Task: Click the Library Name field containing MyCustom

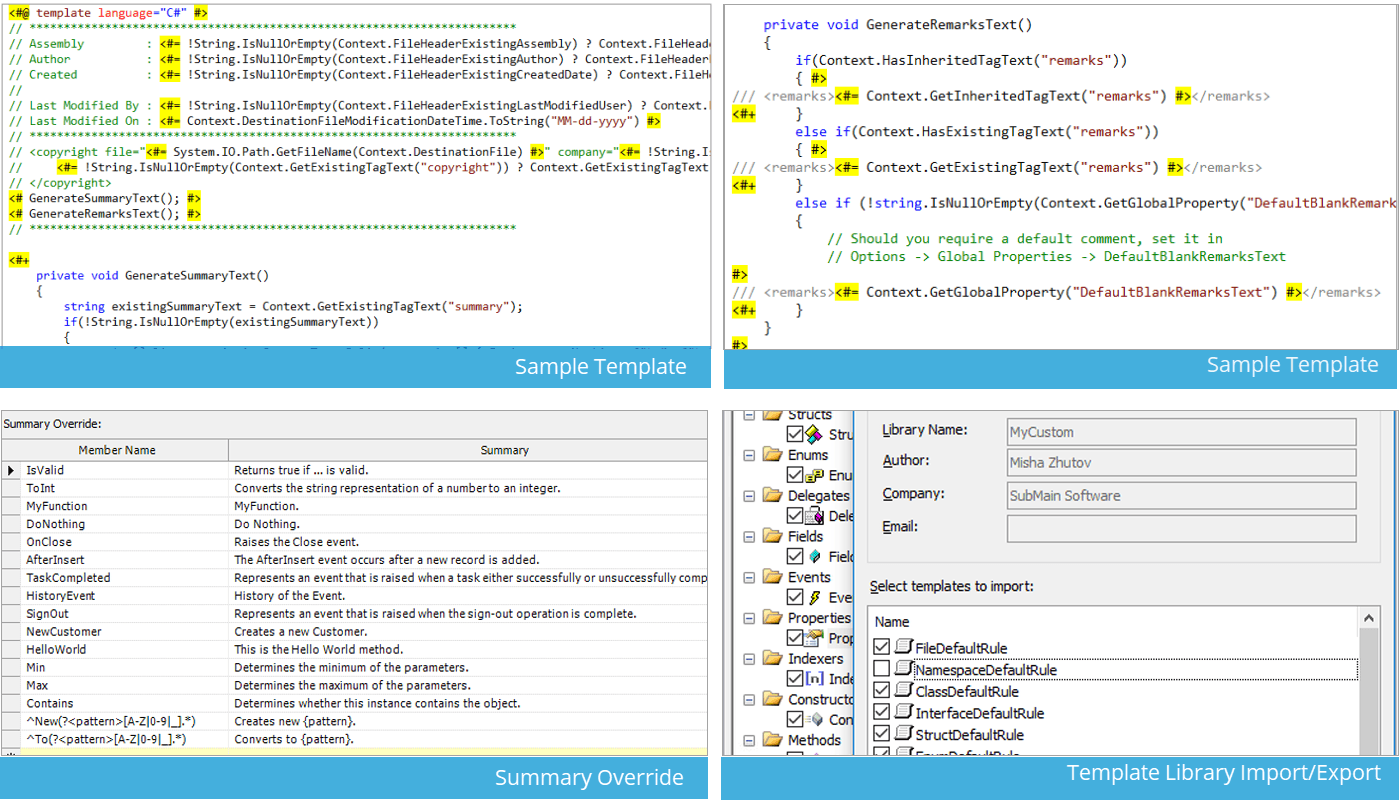Action: click(1180, 431)
